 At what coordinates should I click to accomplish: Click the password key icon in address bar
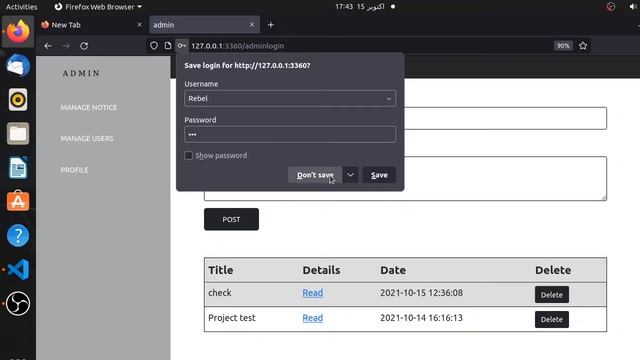(182, 46)
